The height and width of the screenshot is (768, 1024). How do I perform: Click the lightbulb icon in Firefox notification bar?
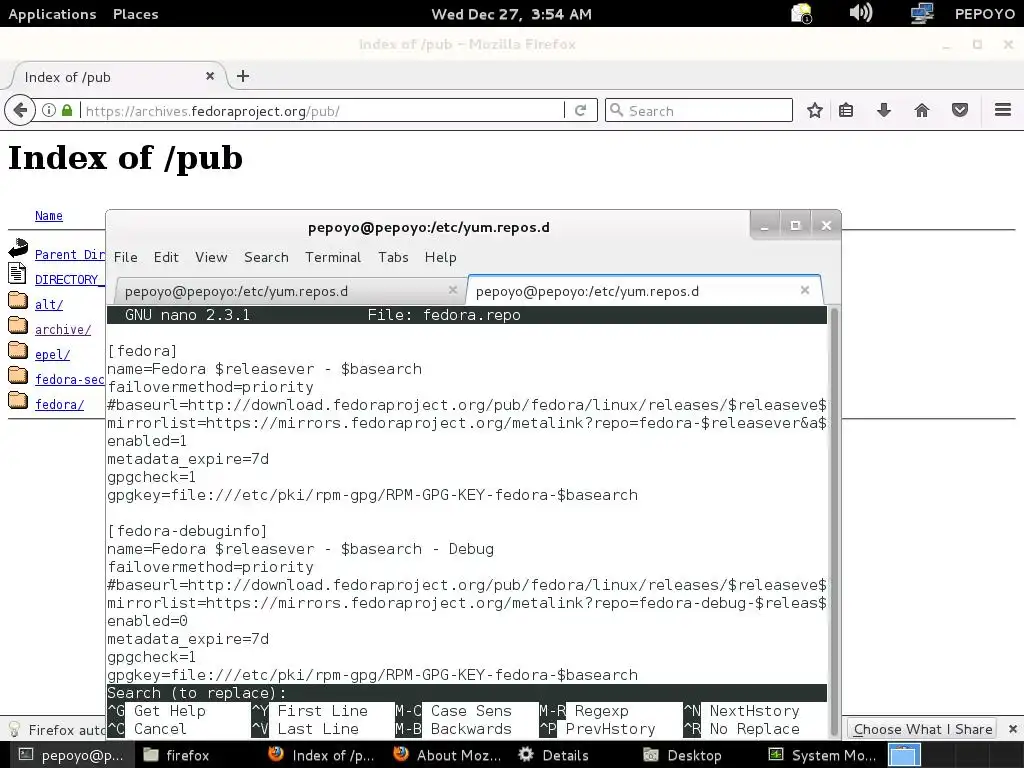pyautogui.click(x=14, y=729)
